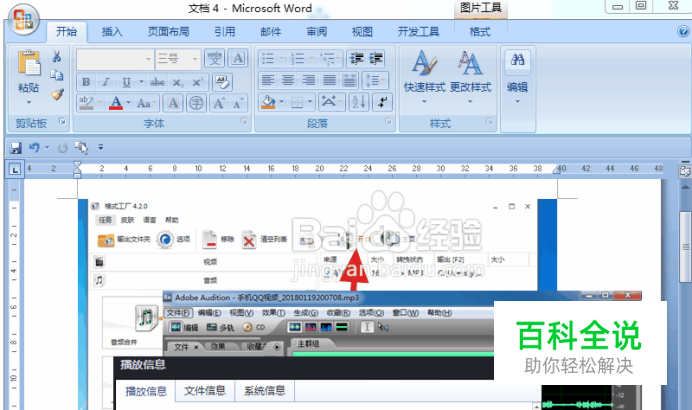Clear formatting with eraser icon
Viewport: 692px width, 410px height.
pos(222,82)
